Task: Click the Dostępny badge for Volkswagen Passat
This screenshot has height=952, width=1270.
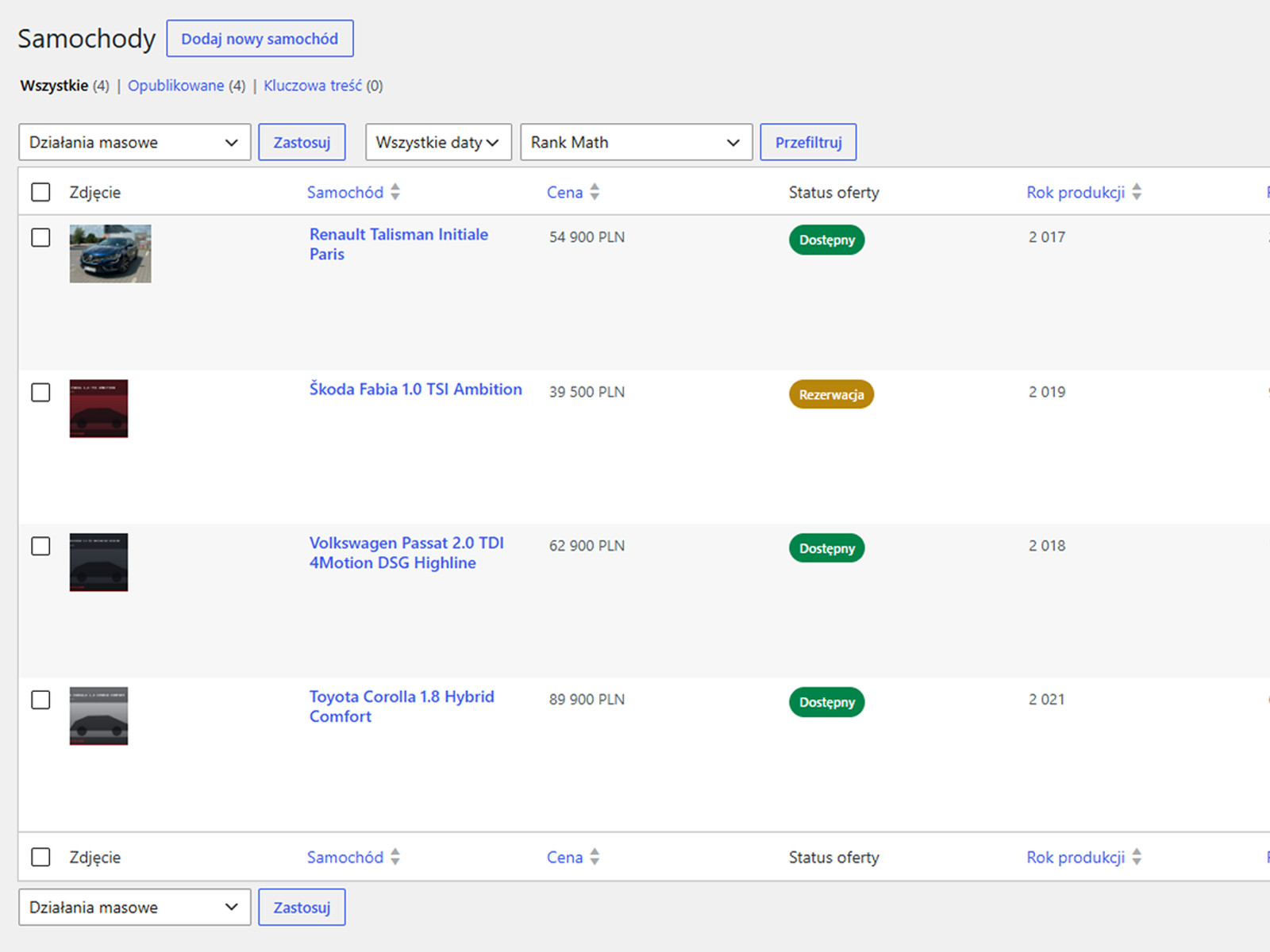Action: pyautogui.click(x=826, y=548)
